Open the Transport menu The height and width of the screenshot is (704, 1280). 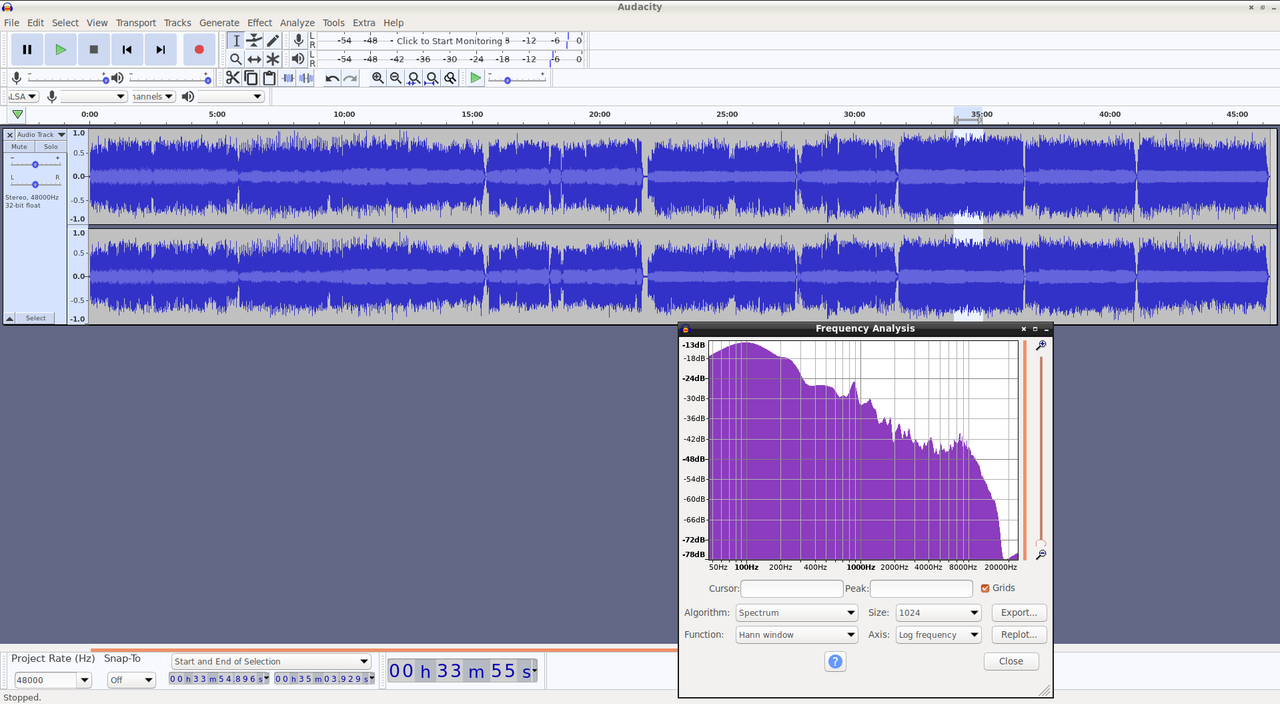[136, 22]
